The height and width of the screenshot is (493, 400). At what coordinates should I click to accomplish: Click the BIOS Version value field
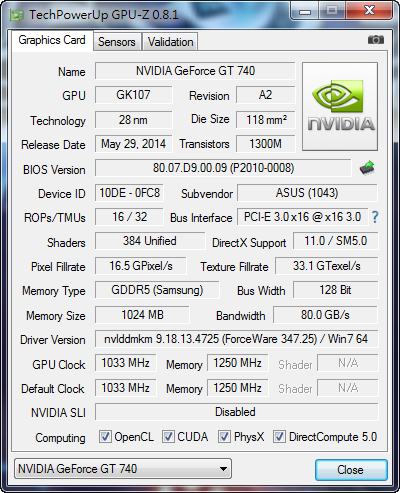click(x=223, y=168)
